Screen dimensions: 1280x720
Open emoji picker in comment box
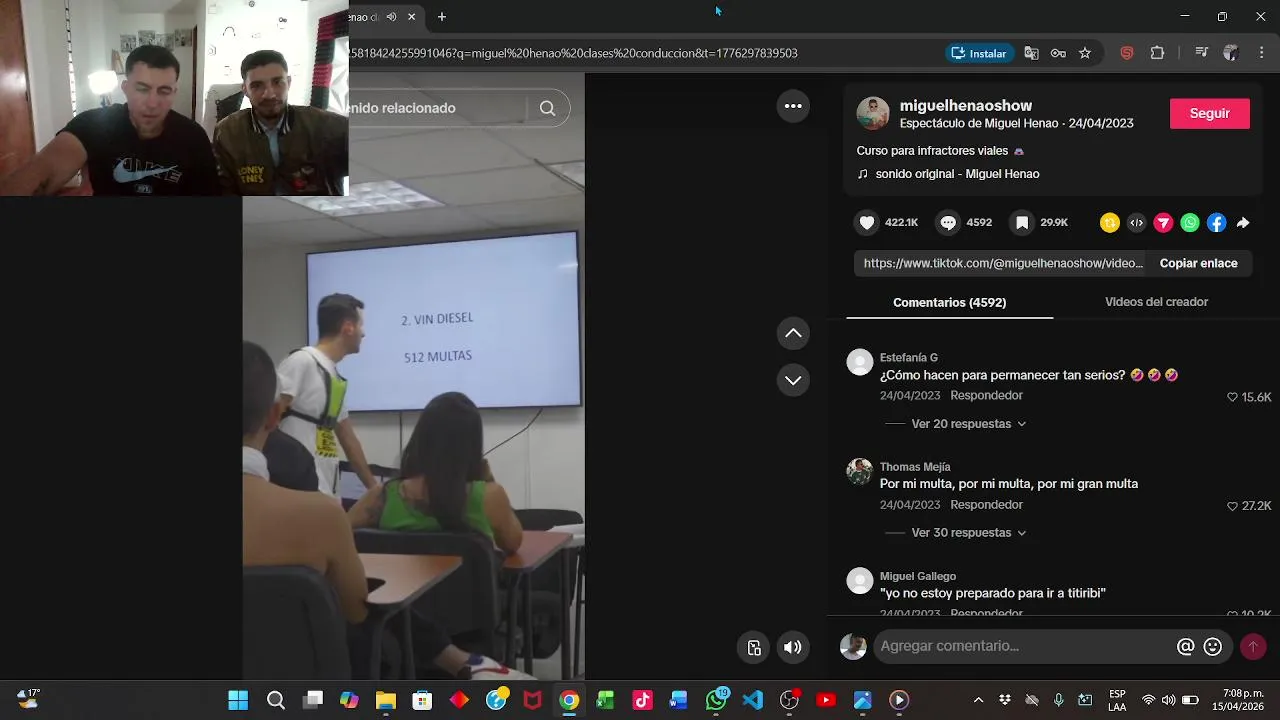[1213, 647]
